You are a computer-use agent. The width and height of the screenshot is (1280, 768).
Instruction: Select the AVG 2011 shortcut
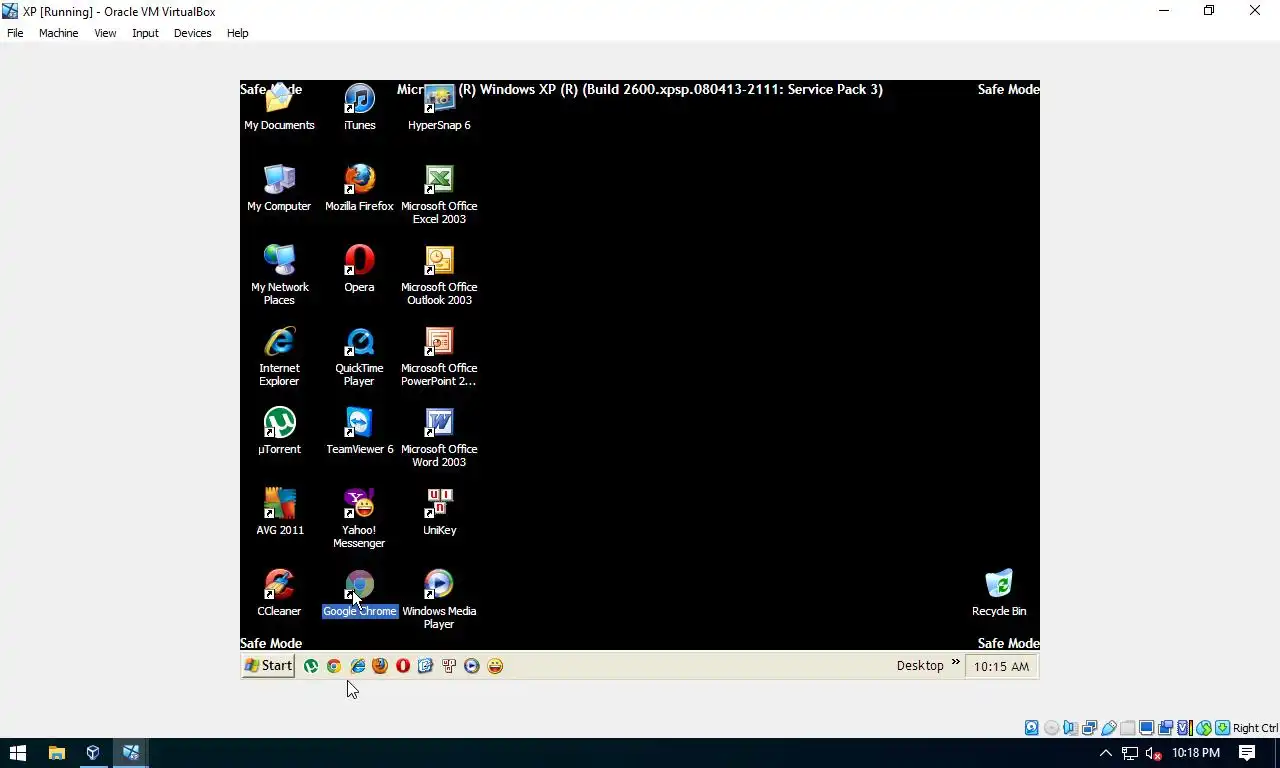point(279,512)
